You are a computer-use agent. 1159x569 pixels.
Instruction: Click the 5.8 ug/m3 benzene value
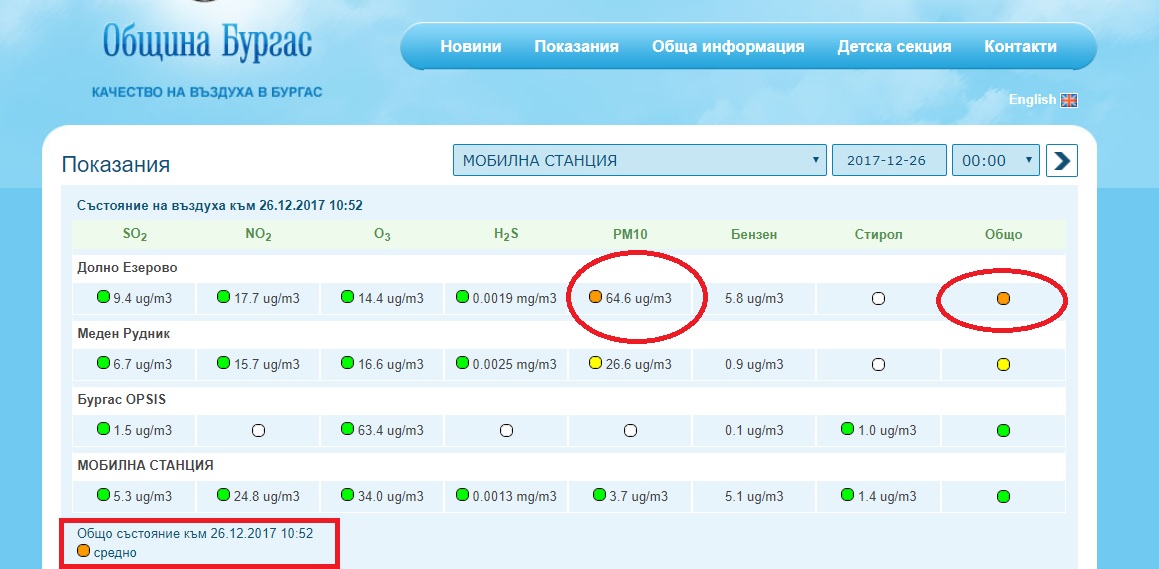[x=754, y=299]
